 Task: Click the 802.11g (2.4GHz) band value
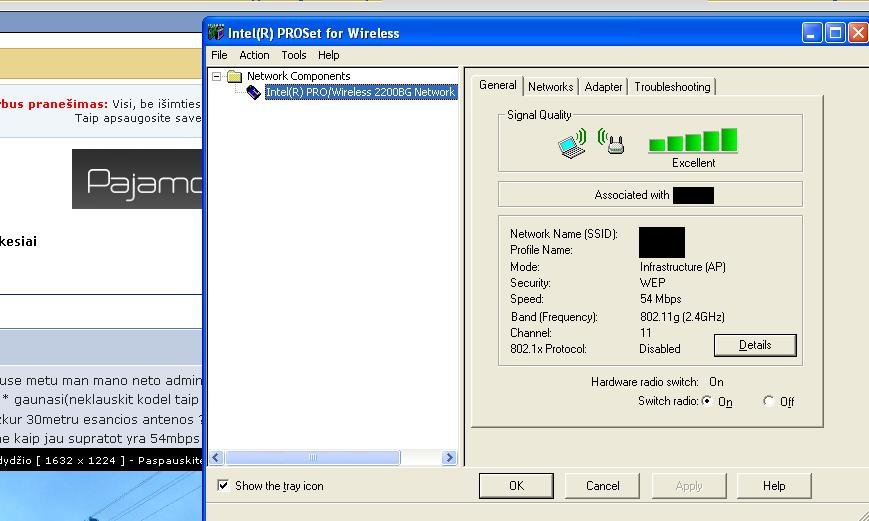(x=682, y=316)
